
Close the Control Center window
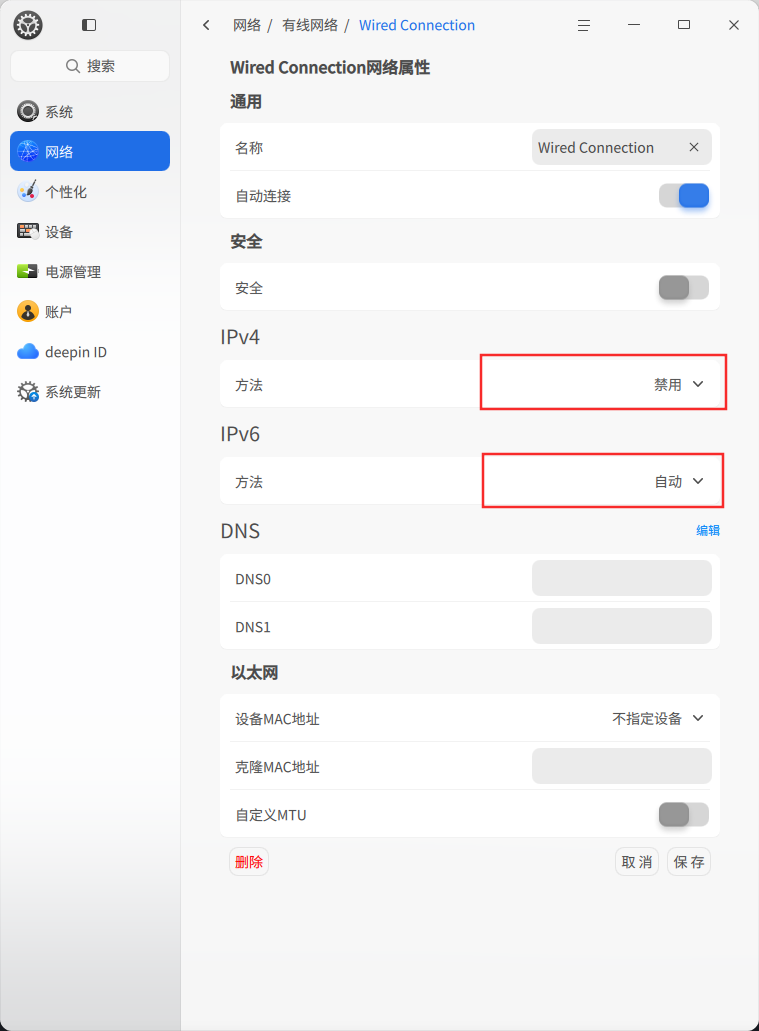[x=734, y=25]
